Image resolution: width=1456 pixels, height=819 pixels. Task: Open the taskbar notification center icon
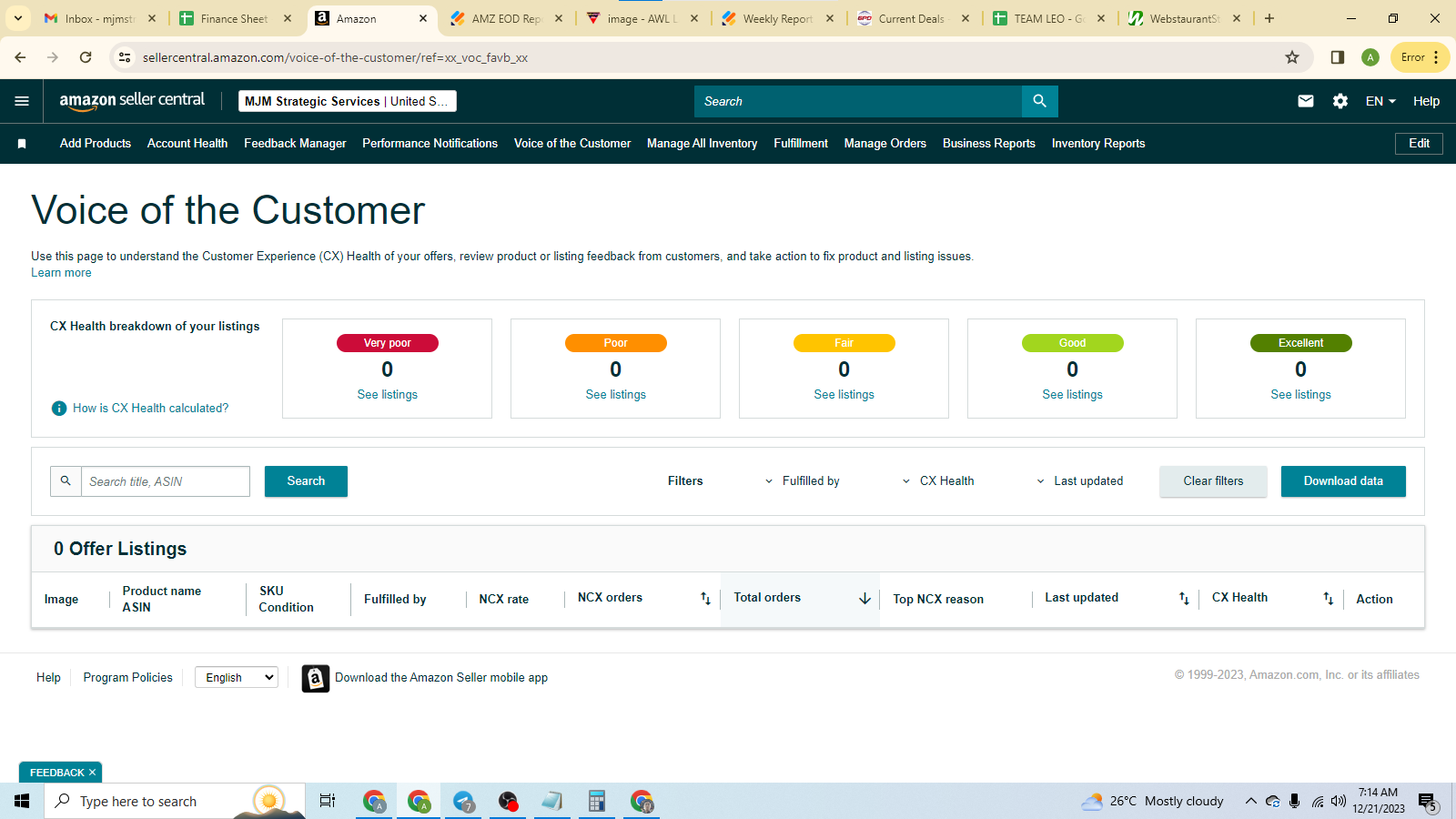(x=1428, y=802)
